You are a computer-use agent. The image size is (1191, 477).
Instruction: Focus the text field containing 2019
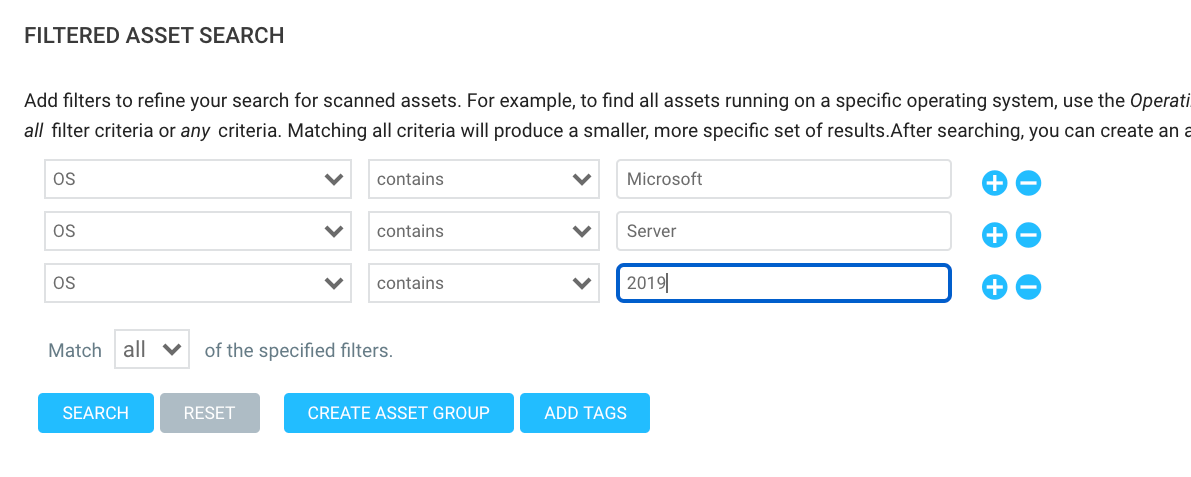[783, 284]
